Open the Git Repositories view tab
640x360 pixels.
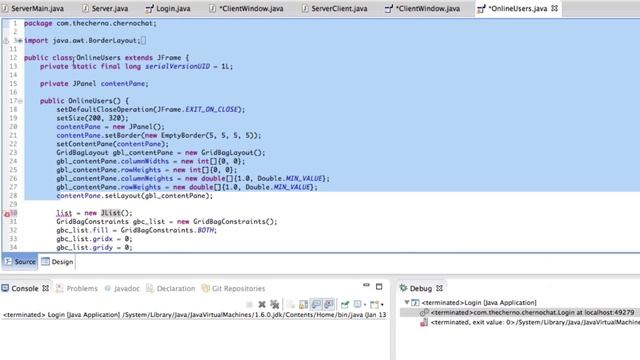pyautogui.click(x=233, y=288)
